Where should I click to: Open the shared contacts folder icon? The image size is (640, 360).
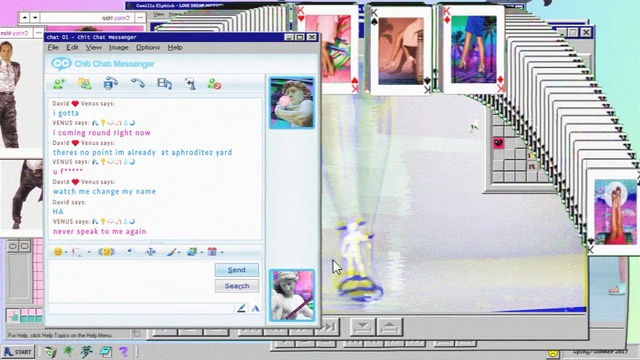[84, 84]
